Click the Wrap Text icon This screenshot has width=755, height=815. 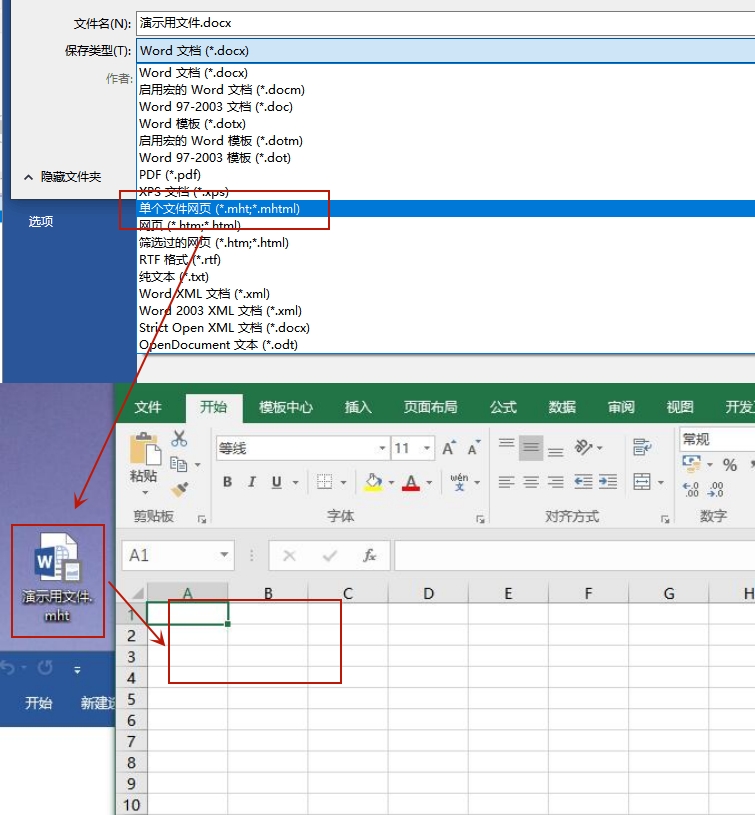pyautogui.click(x=642, y=447)
